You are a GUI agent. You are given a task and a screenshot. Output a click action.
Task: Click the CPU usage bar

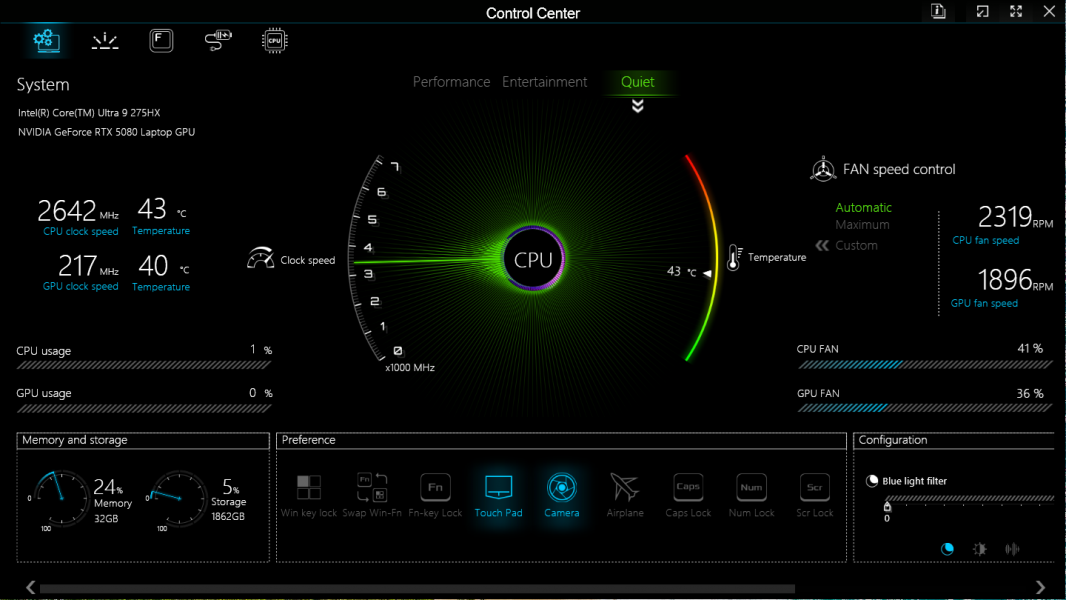143,365
